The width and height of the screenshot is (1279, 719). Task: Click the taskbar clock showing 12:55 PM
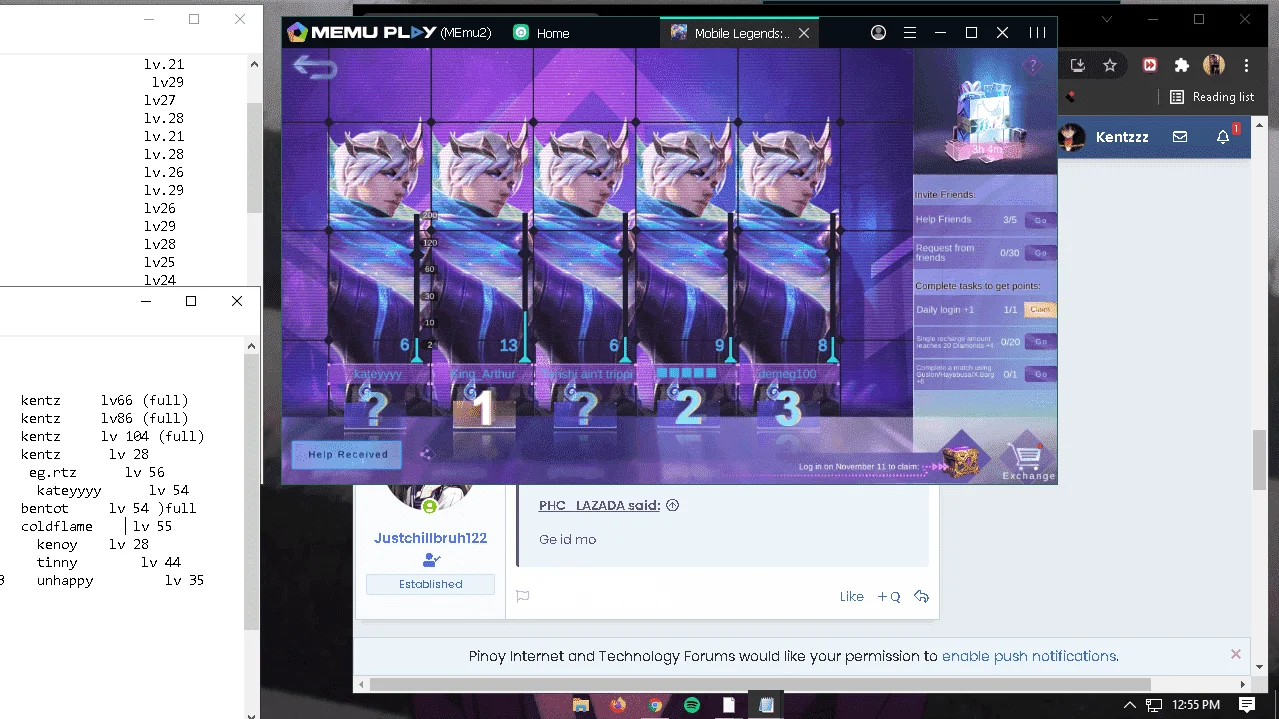click(1196, 705)
